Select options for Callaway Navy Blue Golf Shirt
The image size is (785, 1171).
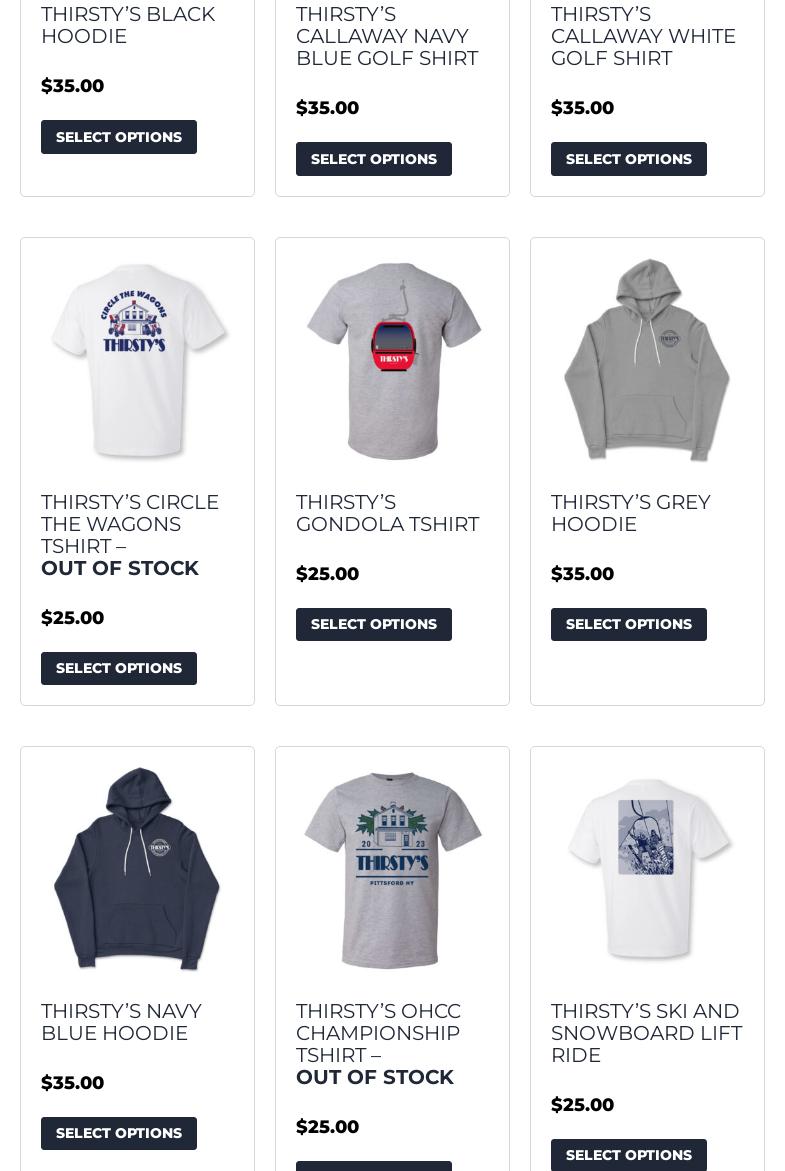click(x=373, y=159)
